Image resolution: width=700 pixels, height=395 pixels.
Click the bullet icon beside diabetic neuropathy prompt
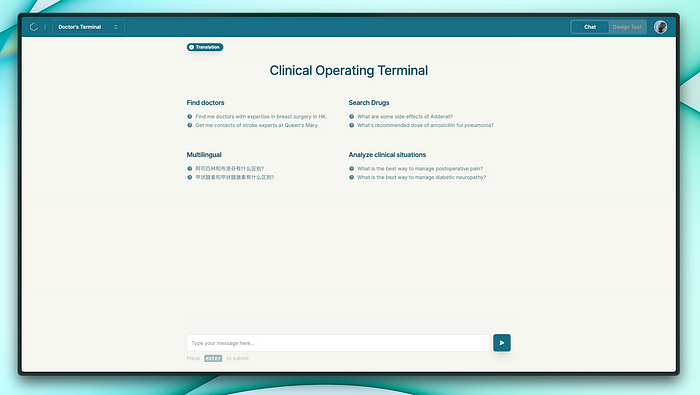click(351, 177)
